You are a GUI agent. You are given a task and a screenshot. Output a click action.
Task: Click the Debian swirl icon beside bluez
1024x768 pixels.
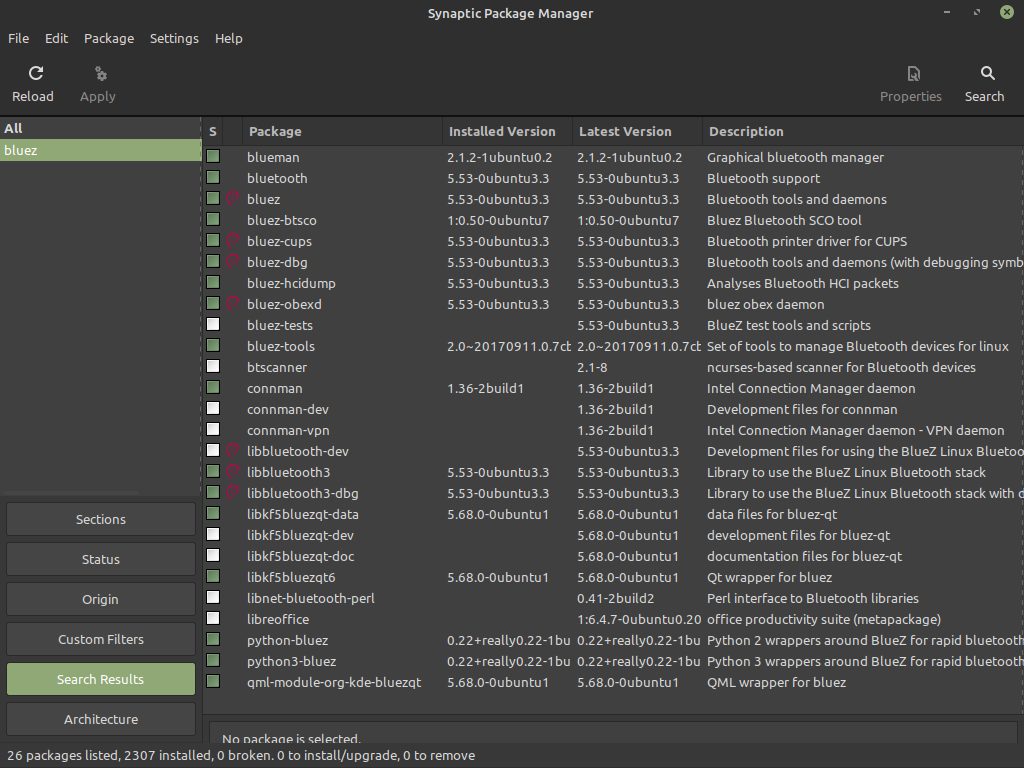click(233, 199)
